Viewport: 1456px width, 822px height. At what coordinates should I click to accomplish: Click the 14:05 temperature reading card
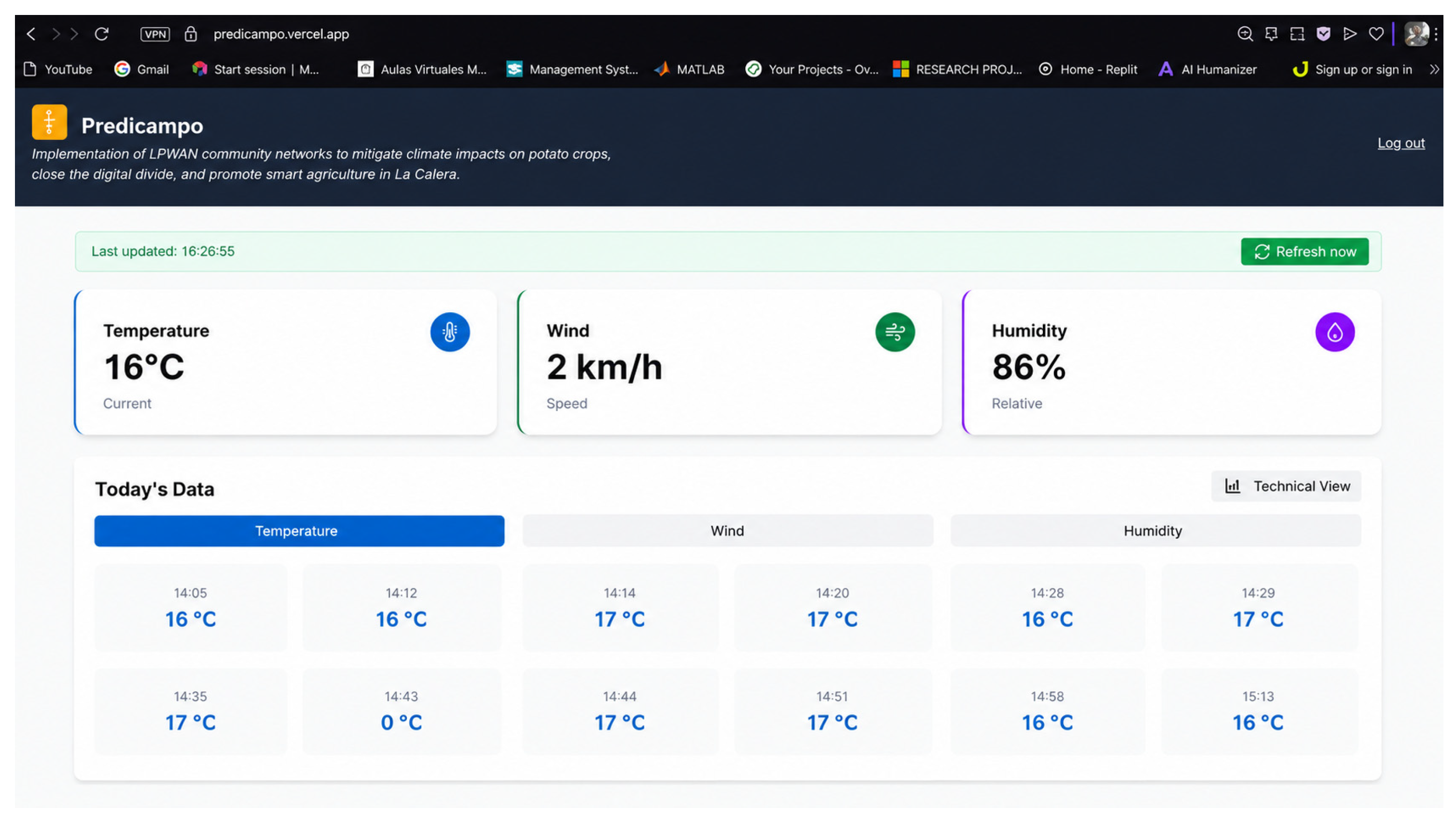[x=191, y=608]
